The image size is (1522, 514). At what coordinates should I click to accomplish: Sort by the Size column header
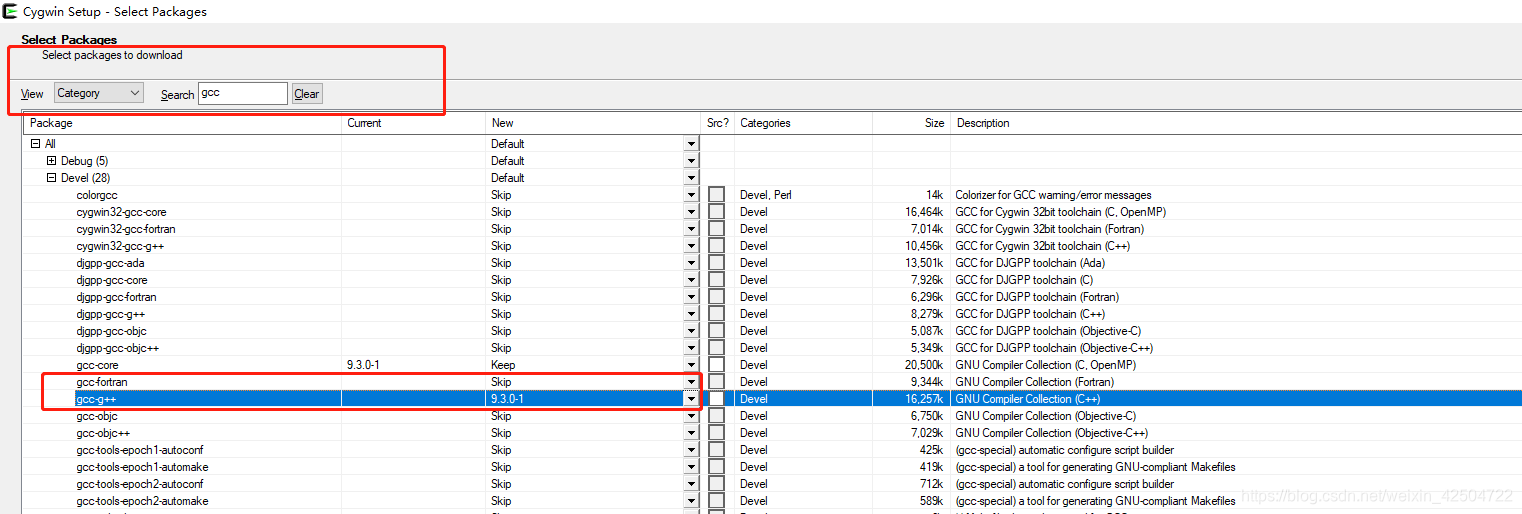(911, 123)
